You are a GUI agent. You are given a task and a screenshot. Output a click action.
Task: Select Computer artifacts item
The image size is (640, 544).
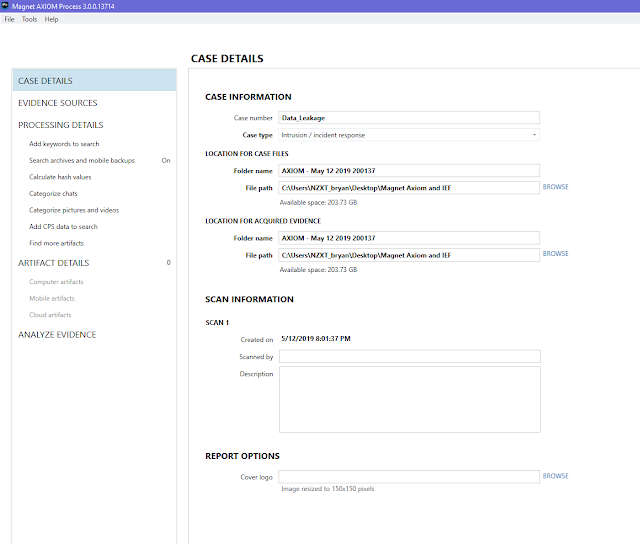[x=56, y=282]
